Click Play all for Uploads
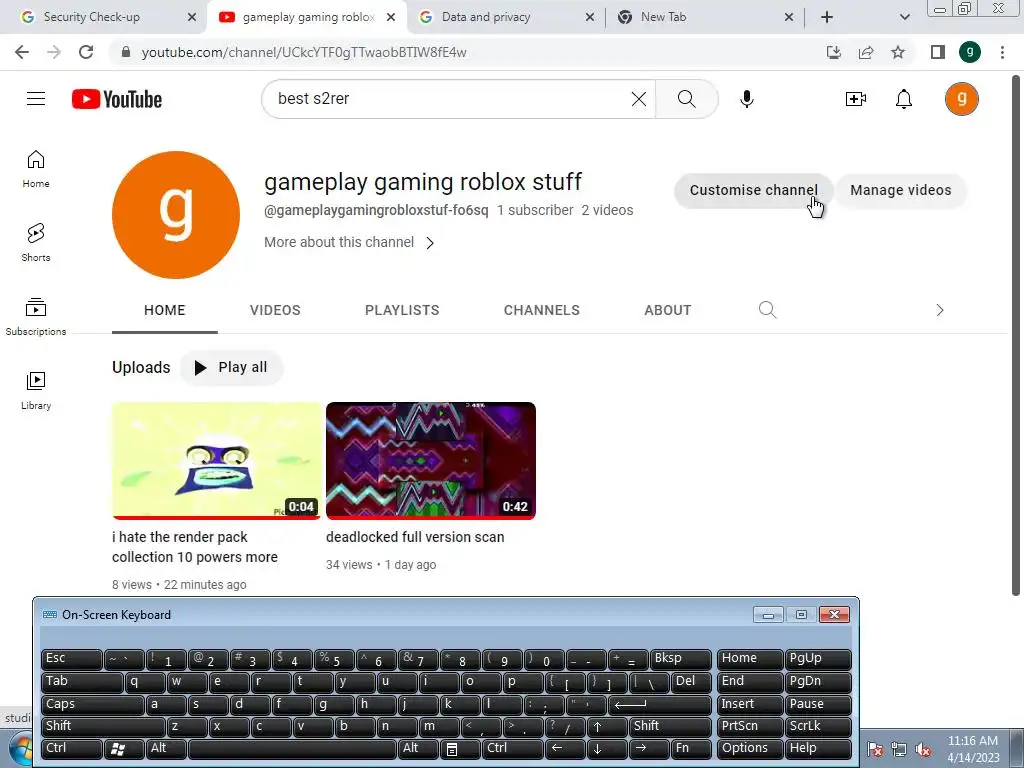The width and height of the screenshot is (1024, 768). click(x=231, y=368)
